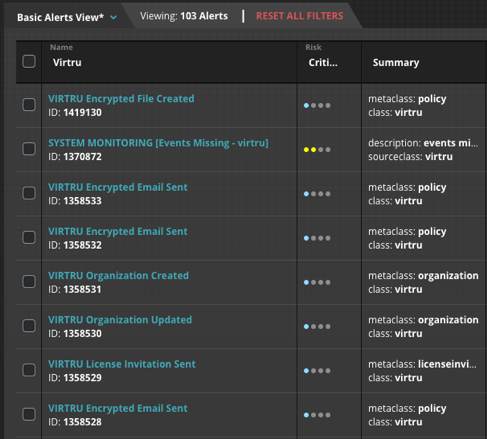Click text ID: 1358529
Screen dimensions: 487x439
click(75, 378)
